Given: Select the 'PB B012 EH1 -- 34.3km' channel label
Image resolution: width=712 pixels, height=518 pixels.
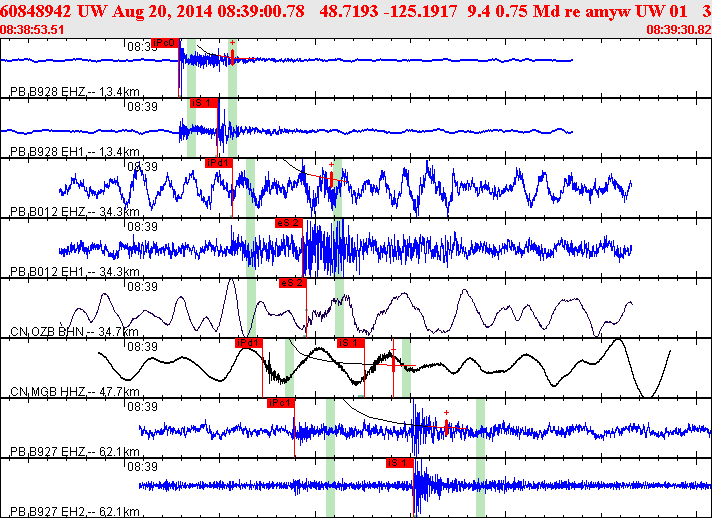Looking at the screenshot, I should pos(75,271).
